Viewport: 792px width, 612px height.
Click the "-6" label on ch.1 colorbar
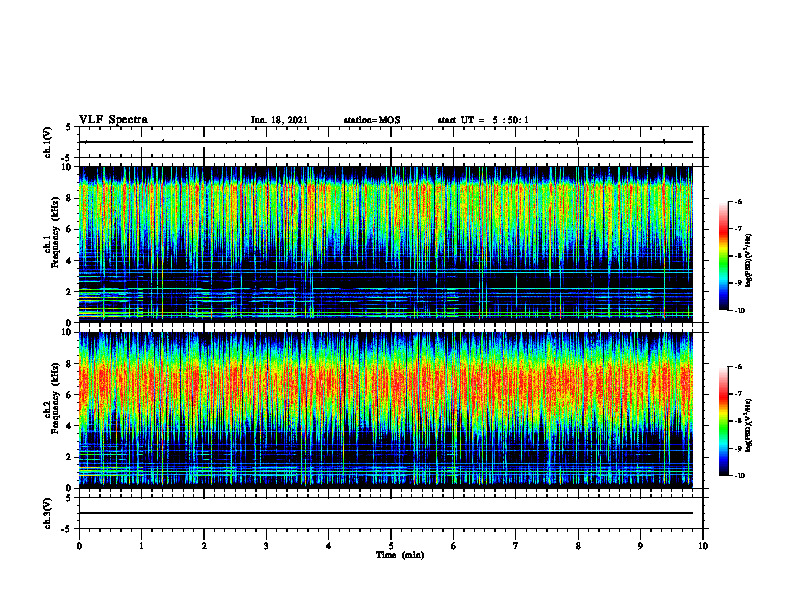tap(739, 202)
